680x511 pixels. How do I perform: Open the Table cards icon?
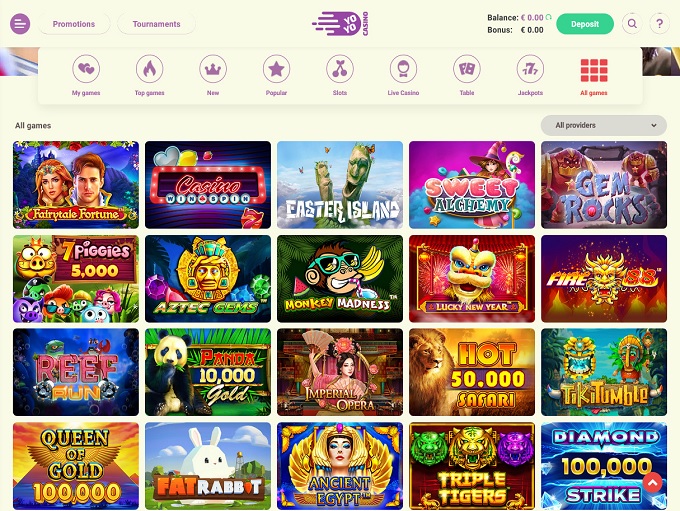(467, 69)
